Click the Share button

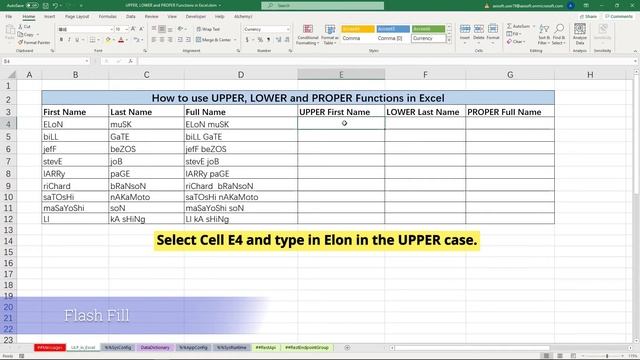click(x=589, y=17)
